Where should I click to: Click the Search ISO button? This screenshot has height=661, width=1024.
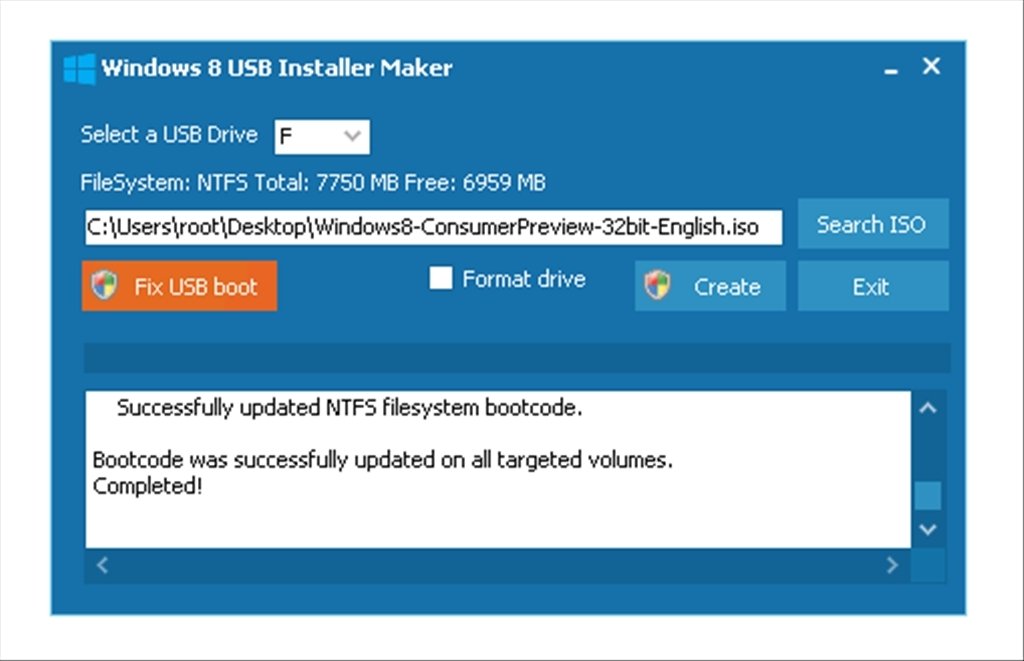click(x=872, y=224)
